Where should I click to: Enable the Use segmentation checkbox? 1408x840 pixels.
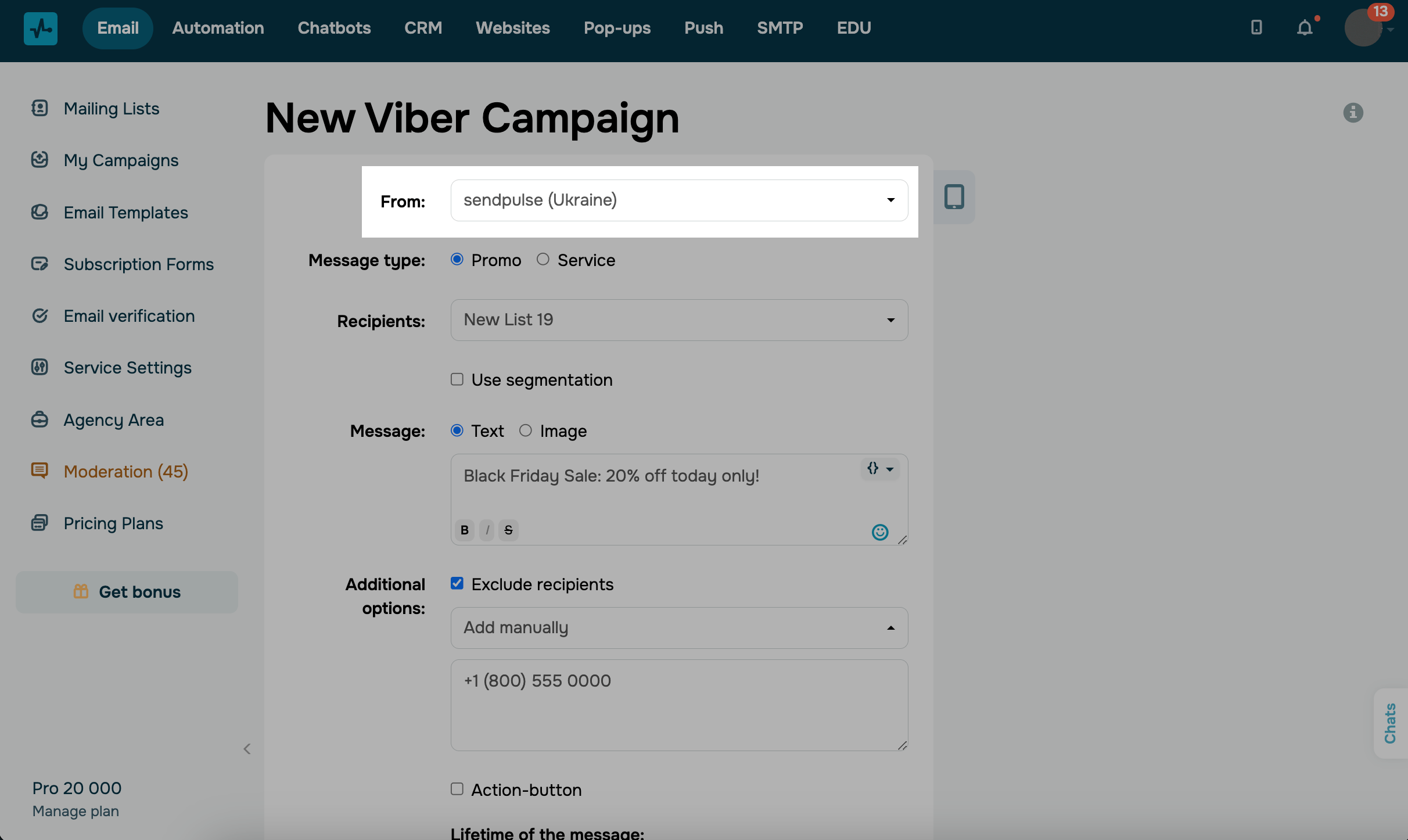[457, 379]
